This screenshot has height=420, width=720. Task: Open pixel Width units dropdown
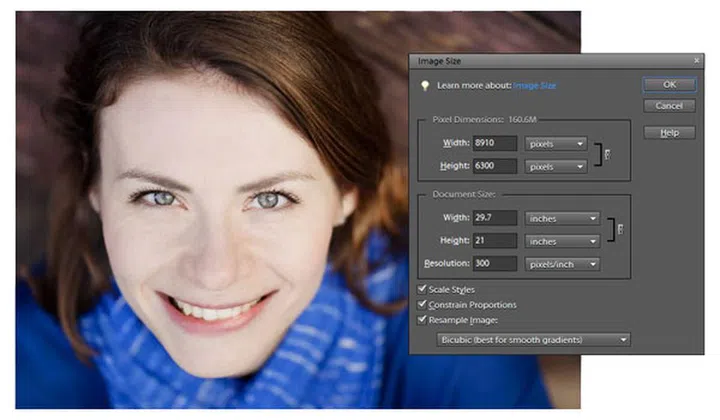(556, 144)
